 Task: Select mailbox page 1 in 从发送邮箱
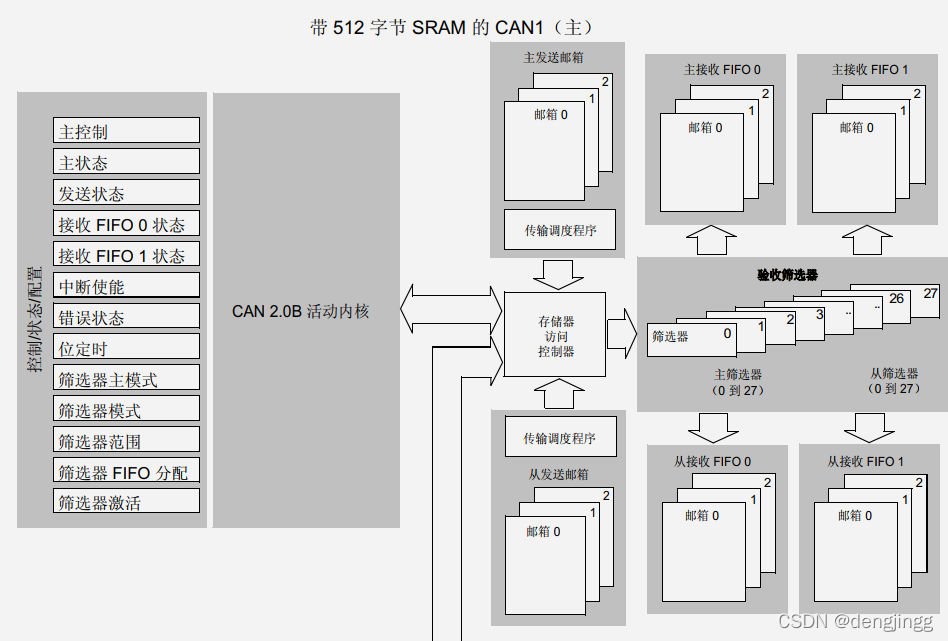click(x=593, y=513)
